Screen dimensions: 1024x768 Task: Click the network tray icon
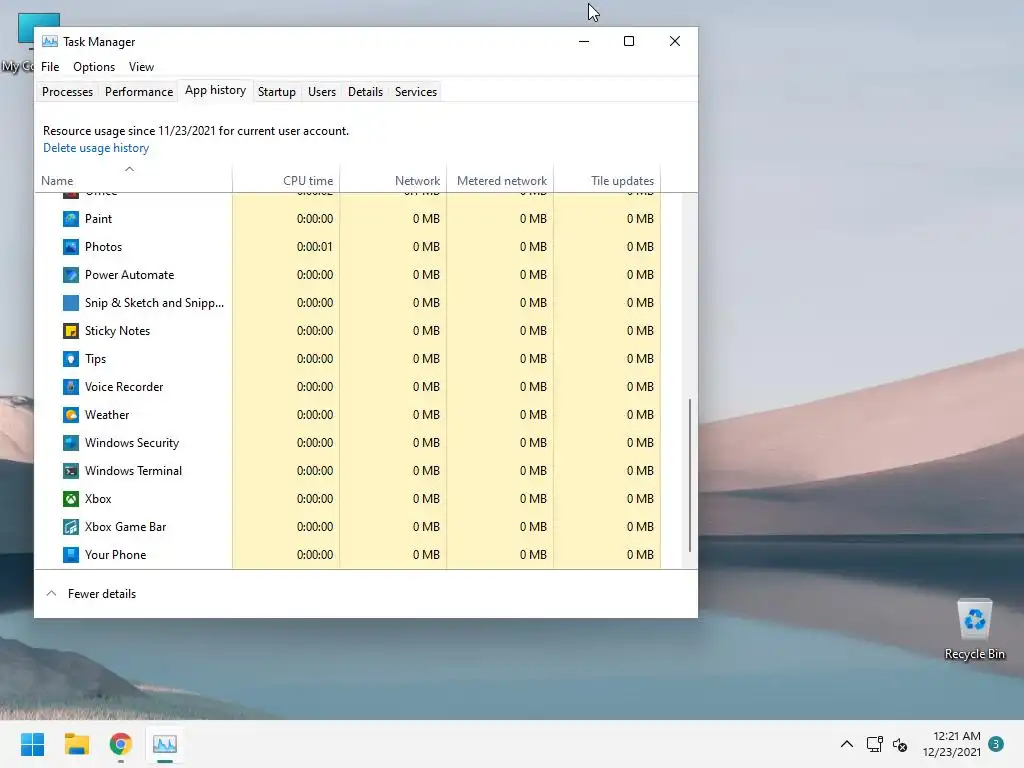coord(874,744)
